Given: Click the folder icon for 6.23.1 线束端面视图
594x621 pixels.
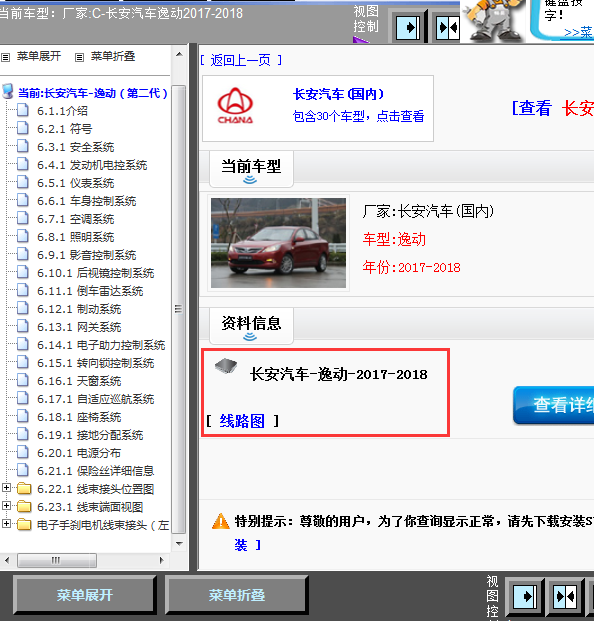Looking at the screenshot, I should 24,507.
